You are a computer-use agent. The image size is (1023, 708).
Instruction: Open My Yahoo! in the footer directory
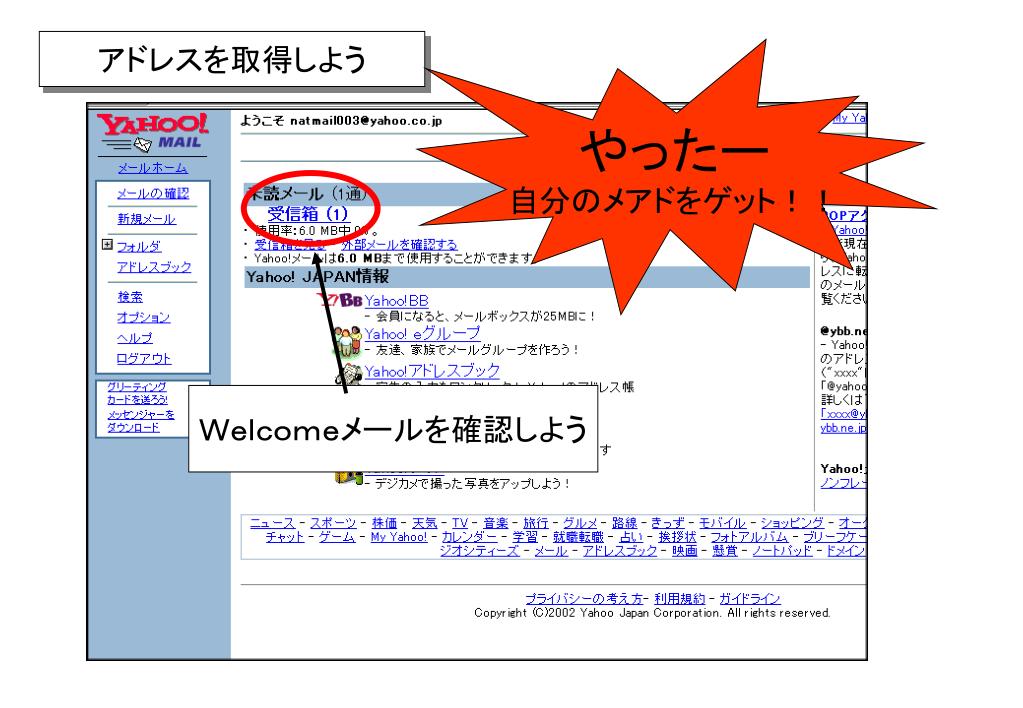(399, 536)
